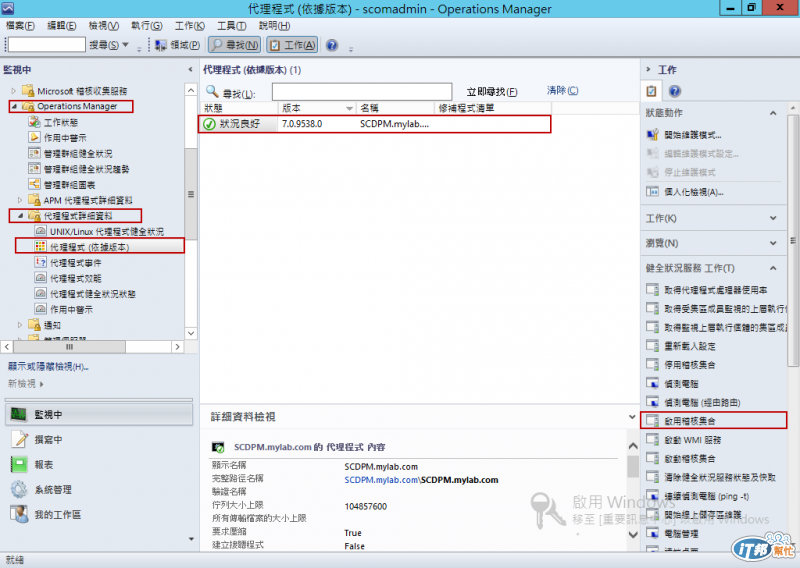Screen dimensions: 800x568
Task: Click the blue help icon in toolbar
Action: [332, 45]
